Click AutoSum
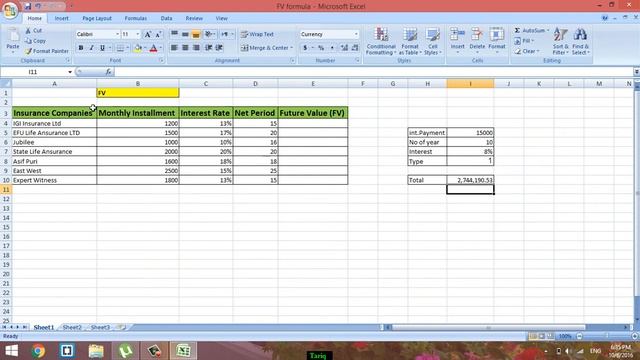The image size is (640, 360). coord(530,31)
